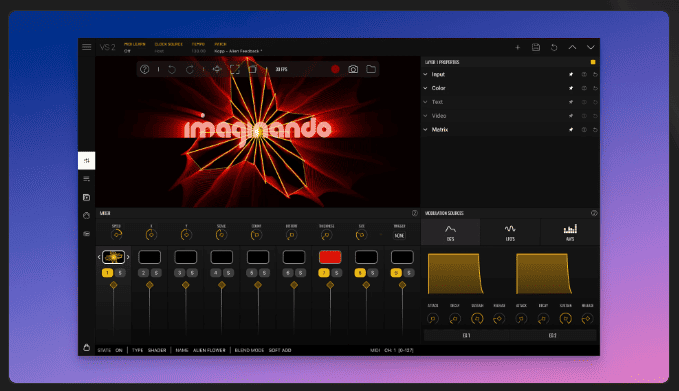Click the lock icon at sidebar bottom
This screenshot has width=679, height=391.
87,347
